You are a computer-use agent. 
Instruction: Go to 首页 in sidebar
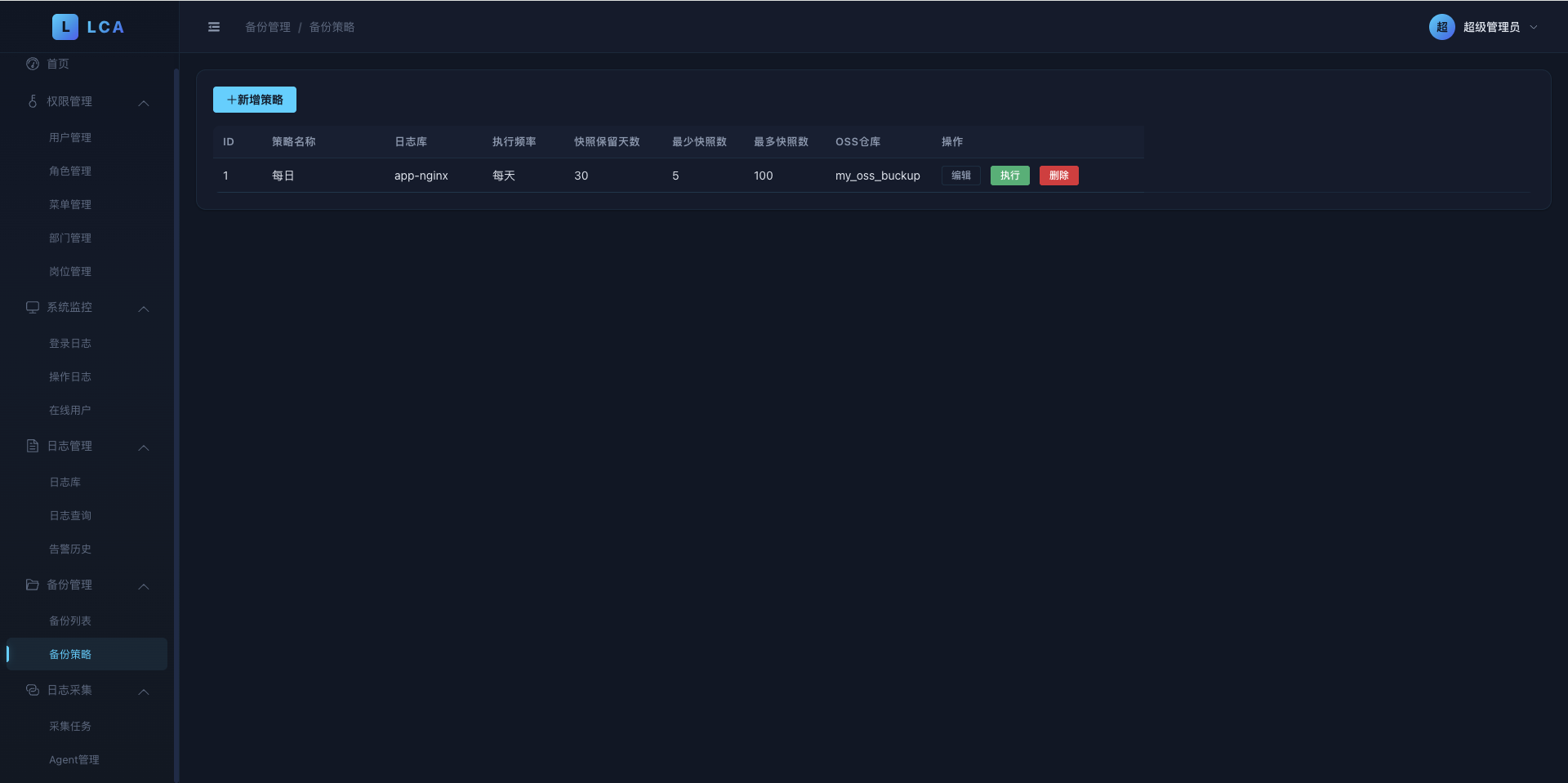[x=58, y=64]
